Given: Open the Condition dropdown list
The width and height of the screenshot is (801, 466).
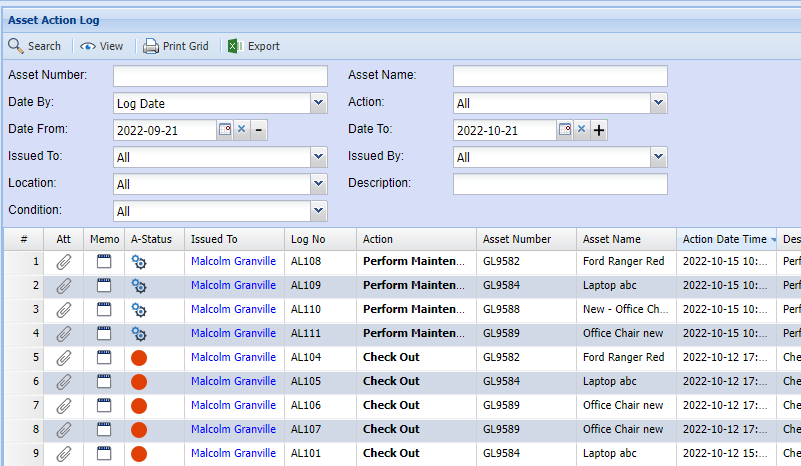Looking at the screenshot, I should click(318, 211).
